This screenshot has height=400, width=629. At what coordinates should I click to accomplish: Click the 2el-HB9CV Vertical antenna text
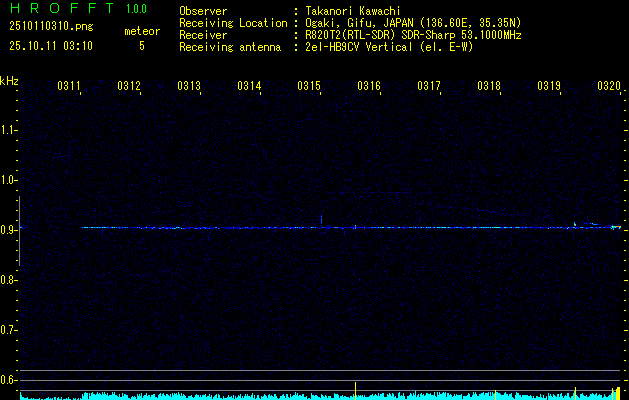coord(389,47)
